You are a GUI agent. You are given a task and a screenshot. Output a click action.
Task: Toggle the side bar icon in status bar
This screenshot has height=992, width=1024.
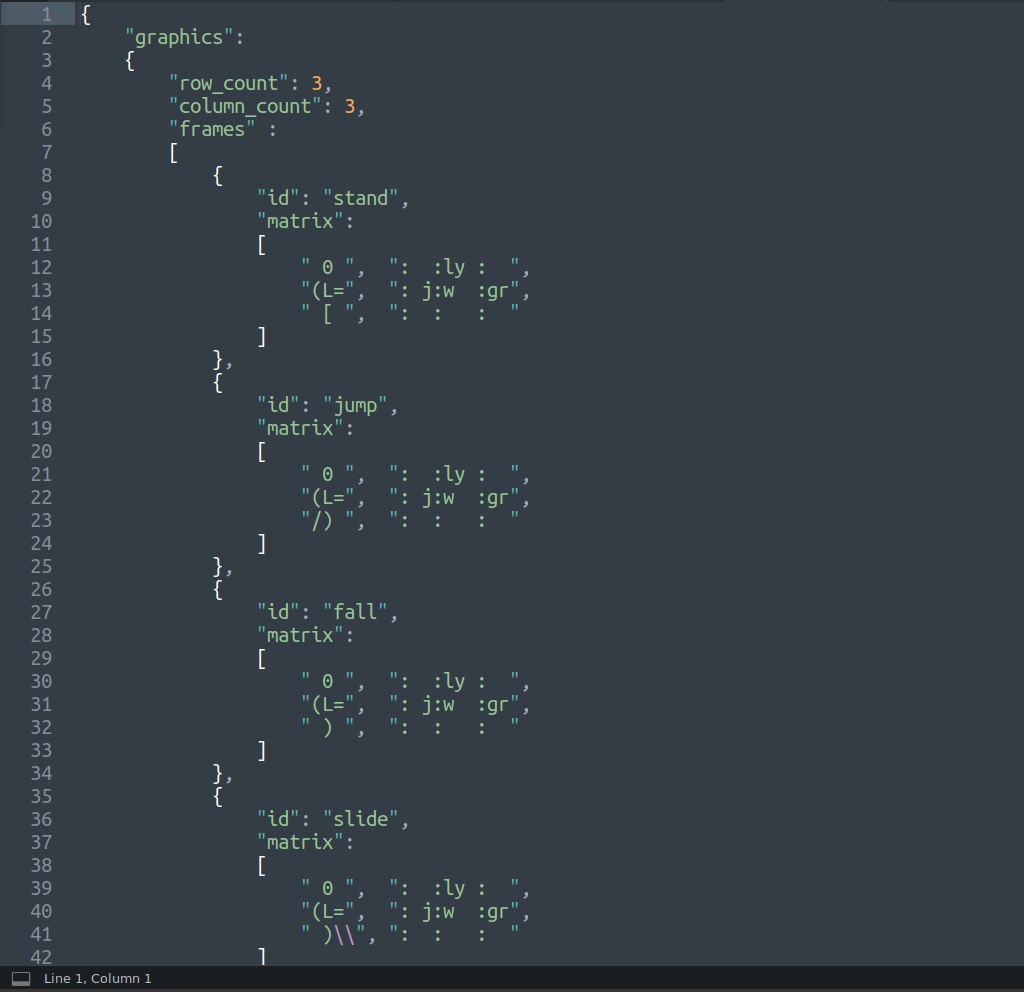tap(21, 978)
